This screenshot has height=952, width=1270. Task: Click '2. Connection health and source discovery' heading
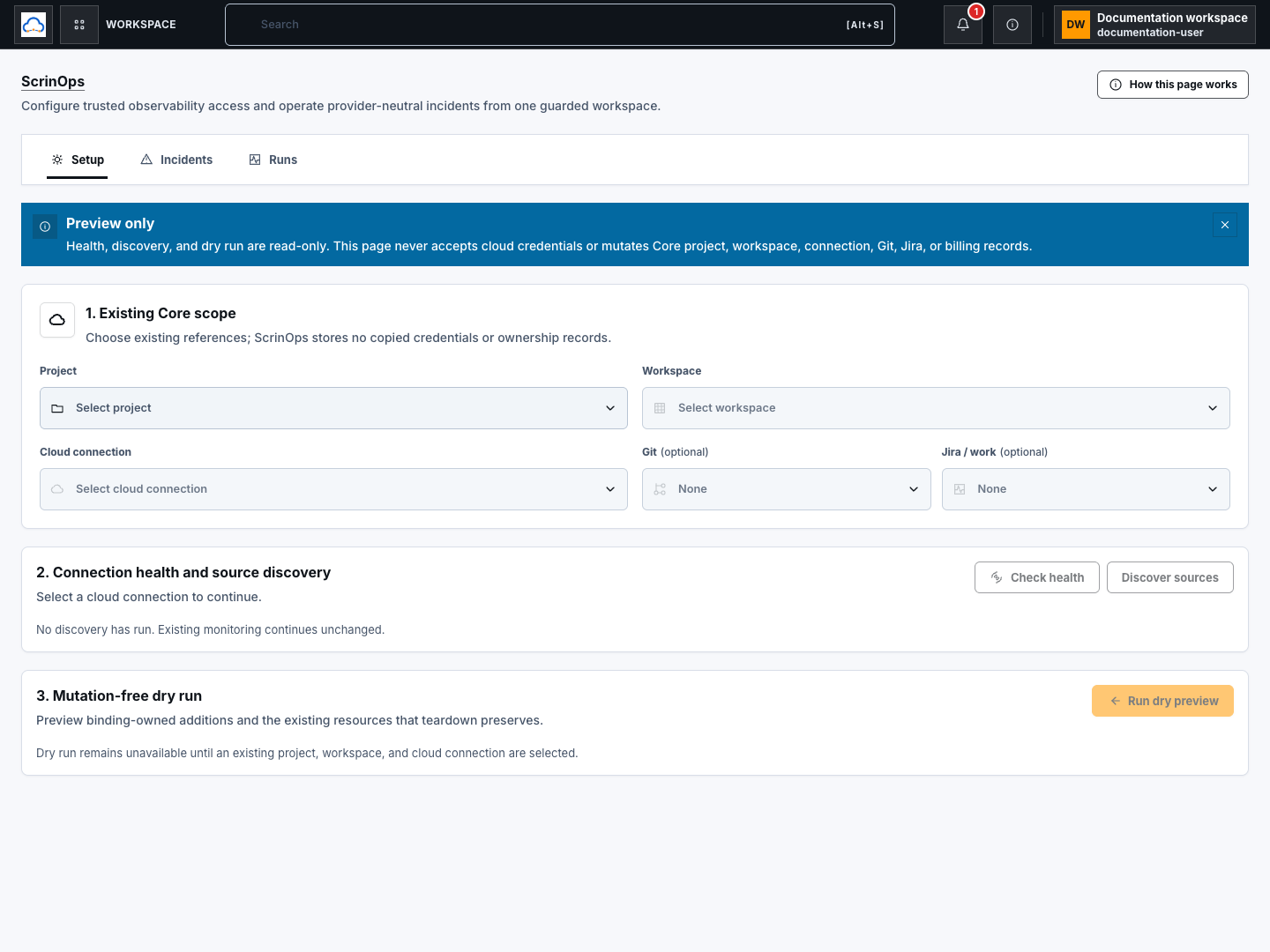[183, 572]
